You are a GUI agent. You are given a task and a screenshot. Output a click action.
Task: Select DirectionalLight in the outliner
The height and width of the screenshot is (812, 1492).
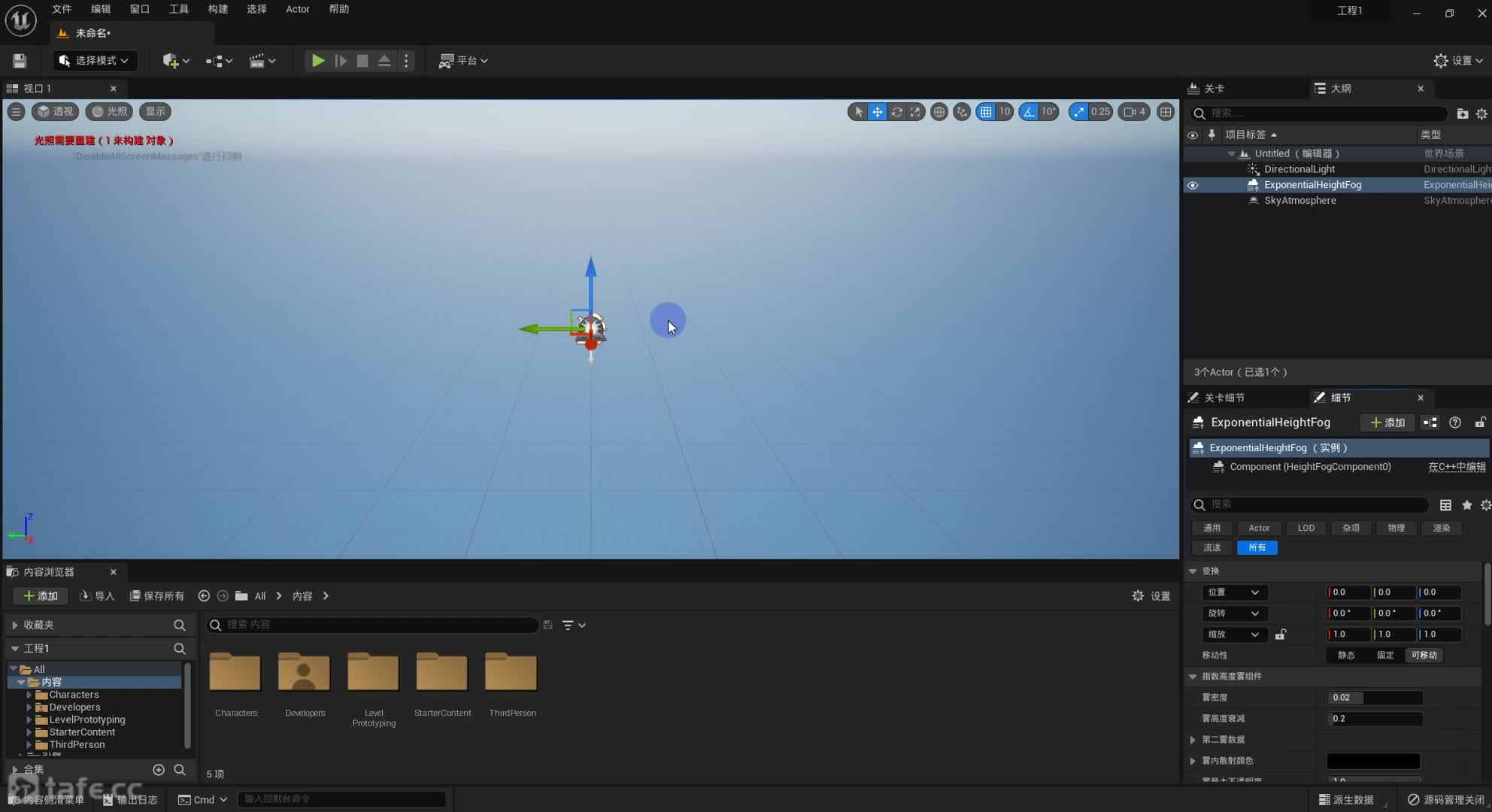coord(1299,169)
